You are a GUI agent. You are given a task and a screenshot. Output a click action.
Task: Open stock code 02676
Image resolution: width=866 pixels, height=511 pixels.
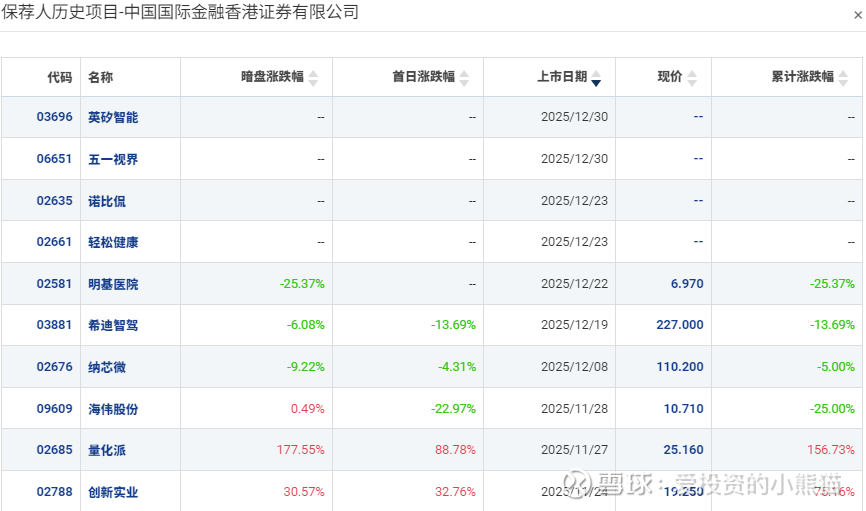(55, 367)
